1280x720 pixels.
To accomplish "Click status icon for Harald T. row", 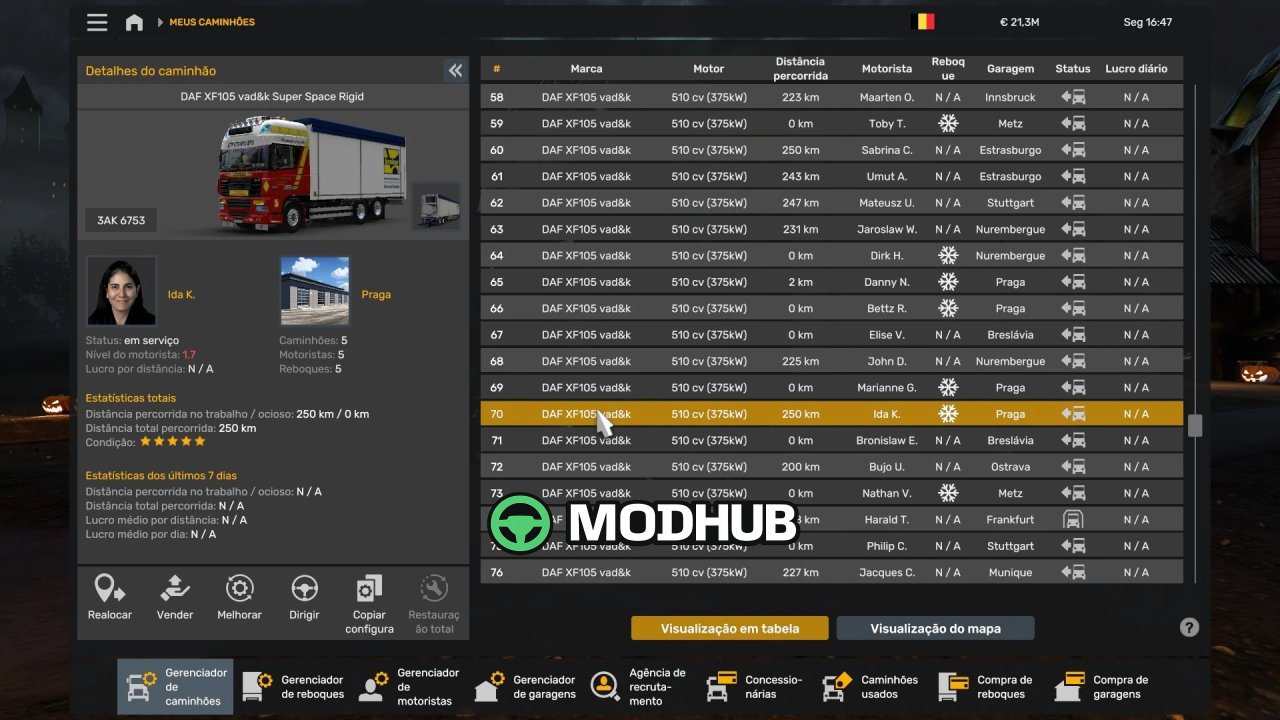I will (1073, 520).
